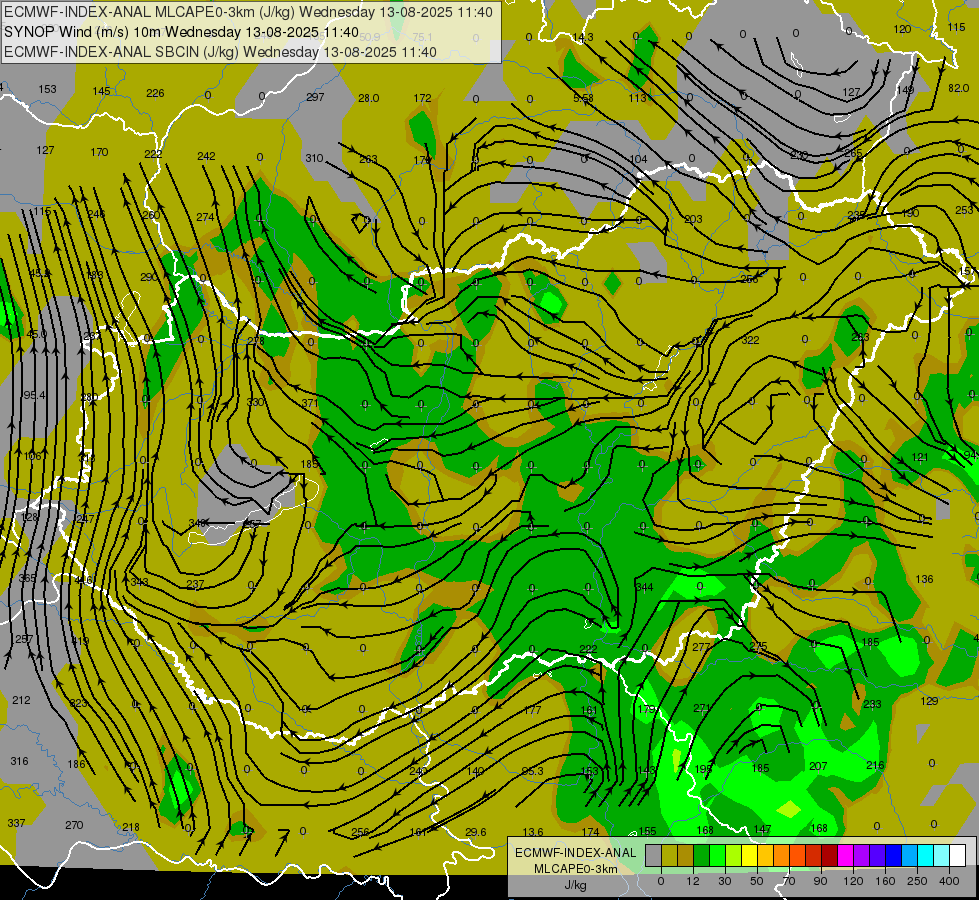Click the SBCIN value 207
Image resolution: width=979 pixels, height=900 pixels.
(x=818, y=766)
